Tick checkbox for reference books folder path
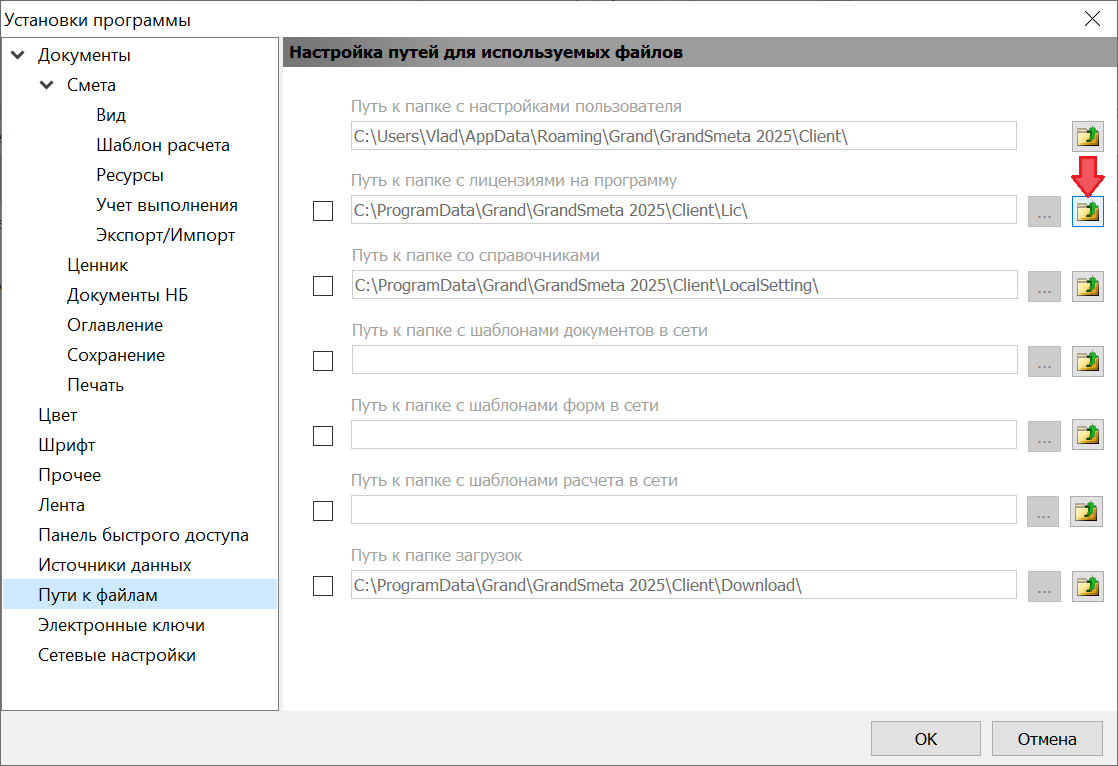Viewport: 1118px width, 766px height. tap(323, 286)
